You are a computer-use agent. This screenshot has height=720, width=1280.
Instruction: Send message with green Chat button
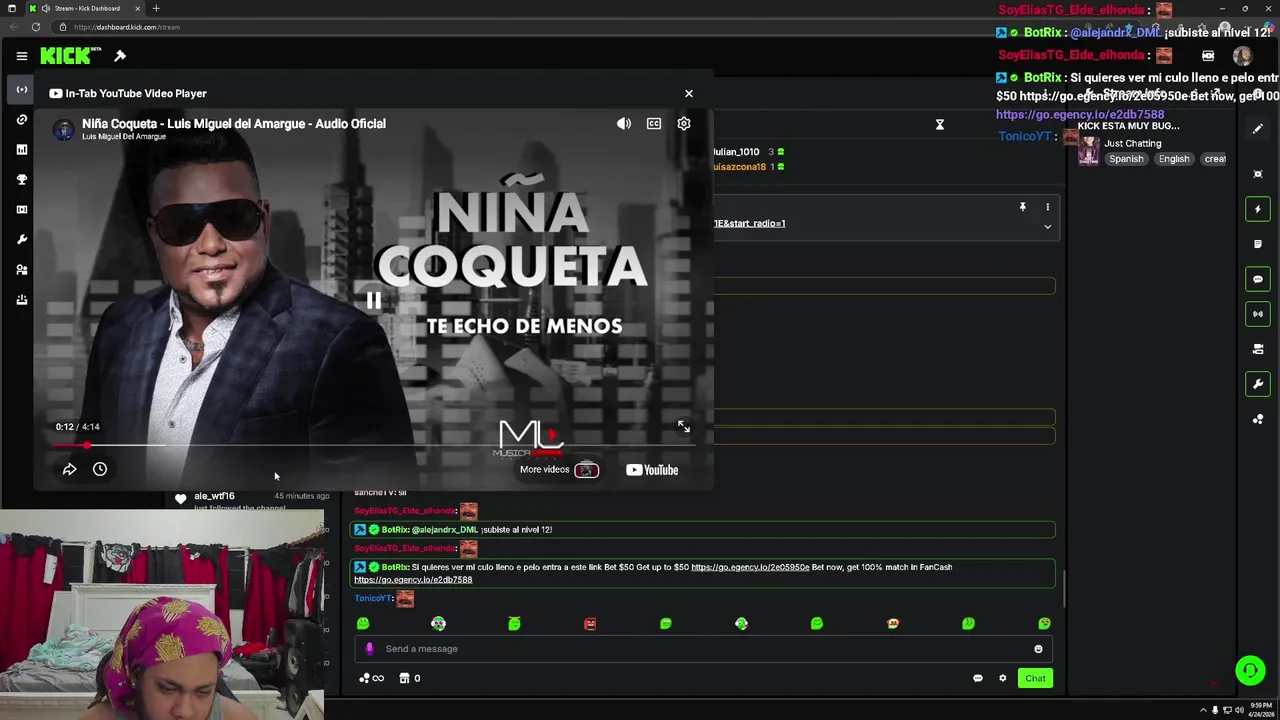point(1035,679)
